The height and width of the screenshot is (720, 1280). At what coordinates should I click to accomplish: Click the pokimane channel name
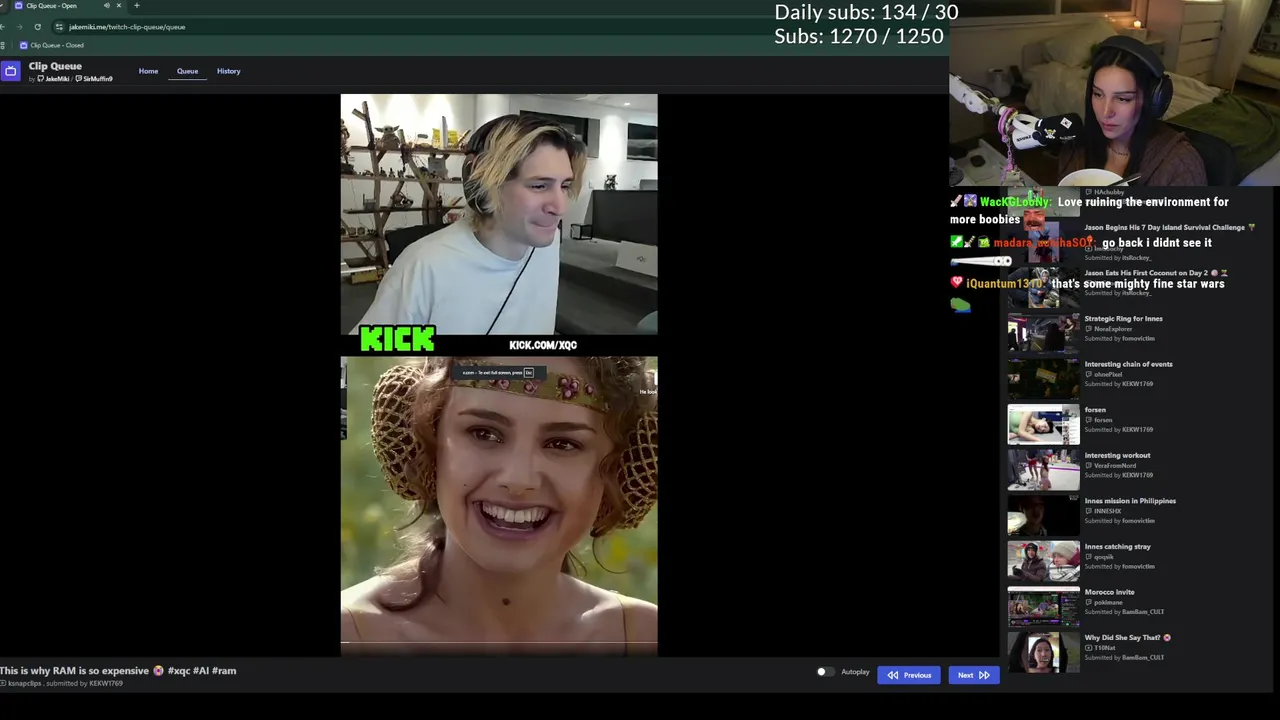pos(1108,602)
